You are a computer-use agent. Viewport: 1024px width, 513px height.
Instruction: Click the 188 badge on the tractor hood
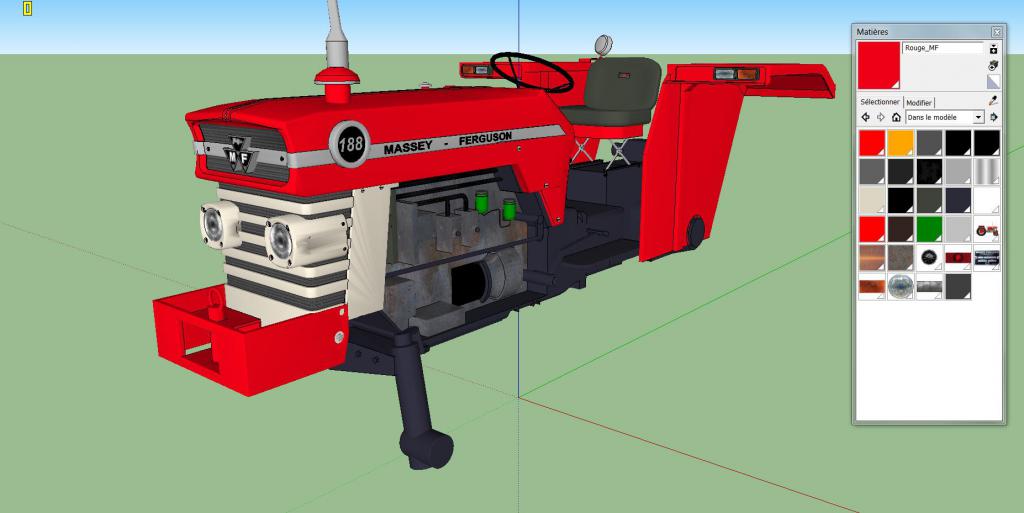point(349,144)
